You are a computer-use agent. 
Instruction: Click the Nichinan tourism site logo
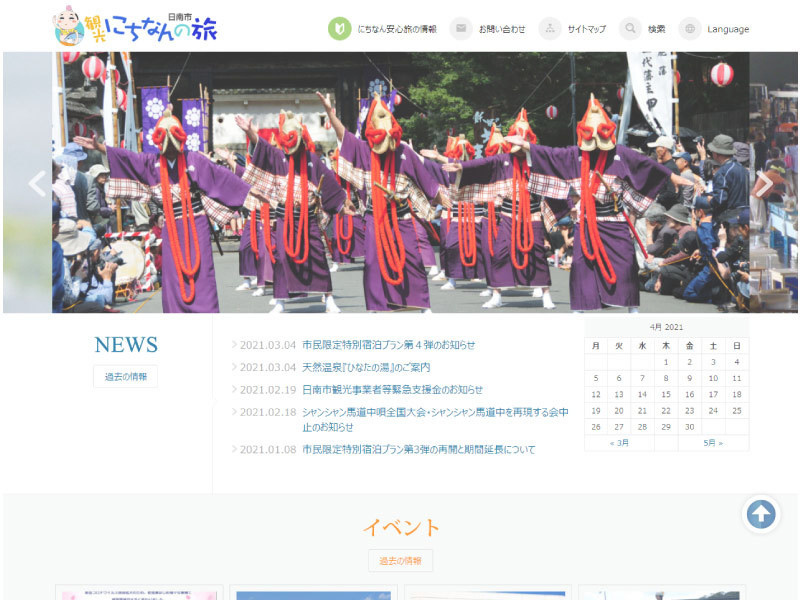point(136,27)
